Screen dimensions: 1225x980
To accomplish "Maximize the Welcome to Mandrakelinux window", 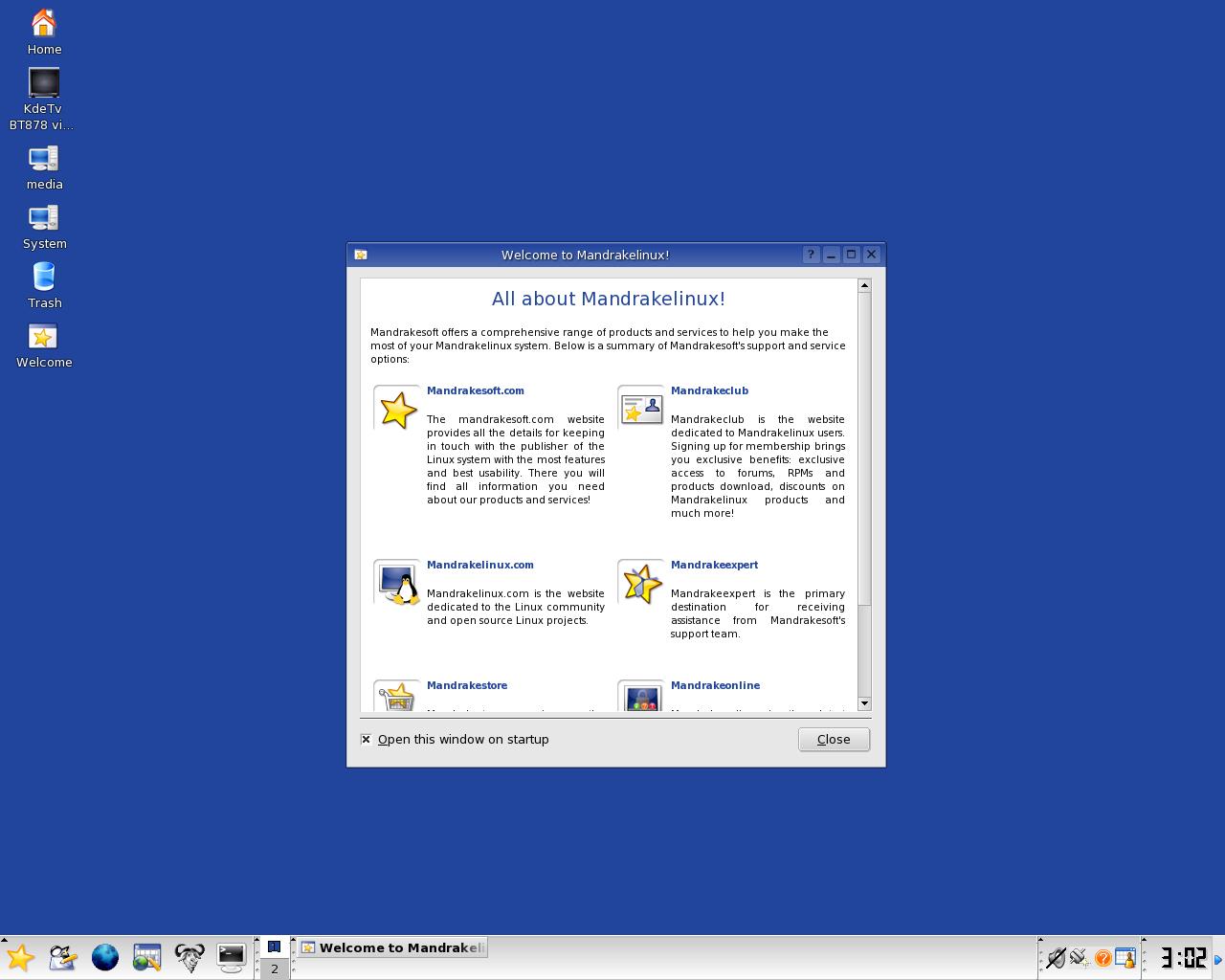I will tap(851, 255).
